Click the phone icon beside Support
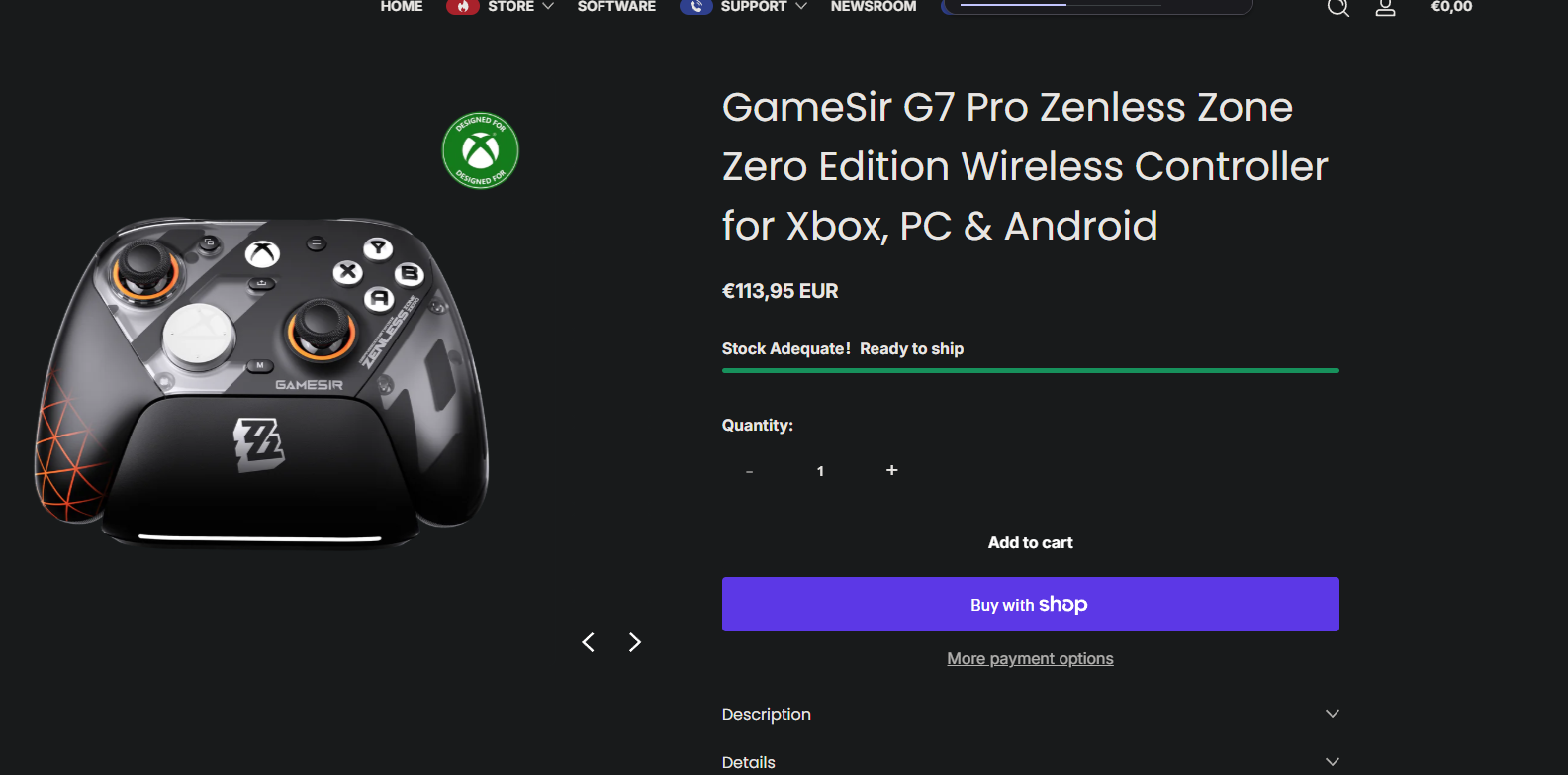This screenshot has height=775, width=1568. 696,6
